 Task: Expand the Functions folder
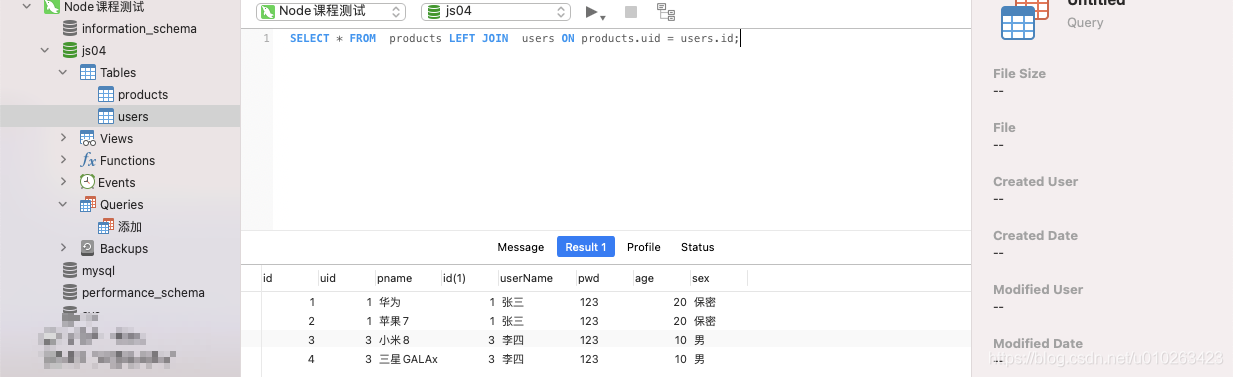click(x=64, y=161)
